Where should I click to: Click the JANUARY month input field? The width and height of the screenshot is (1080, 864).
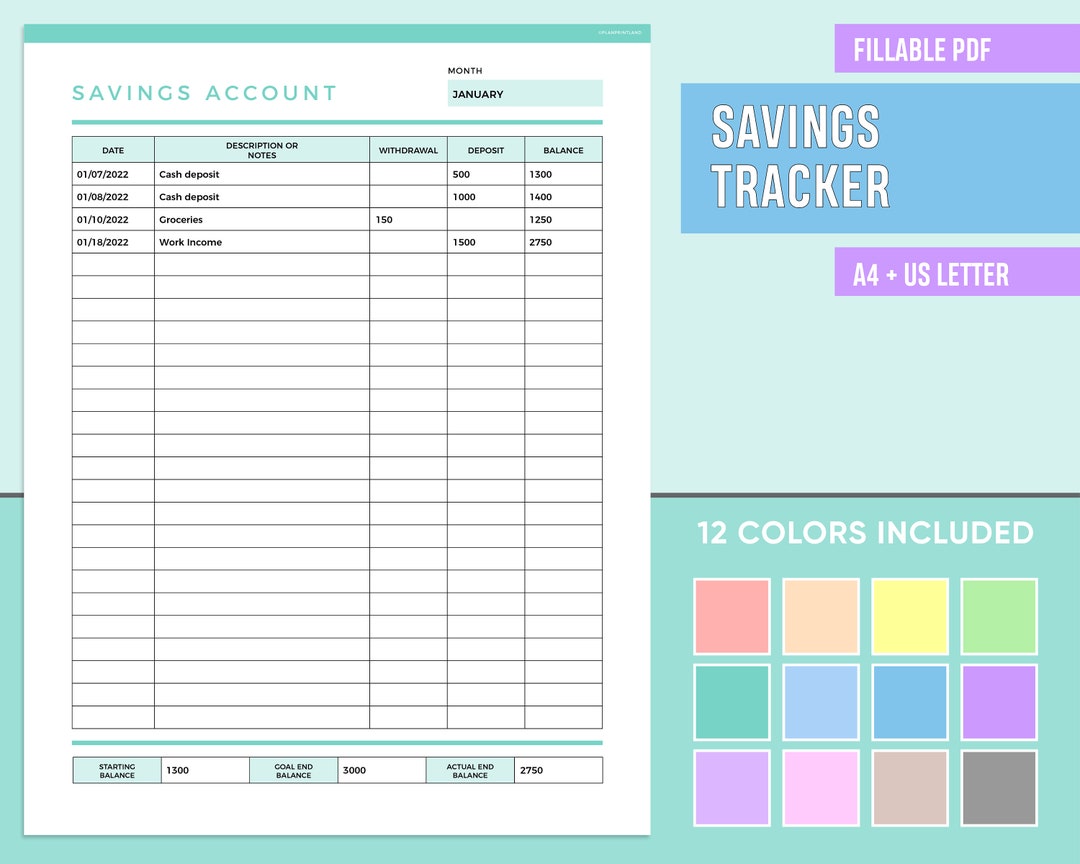point(524,93)
